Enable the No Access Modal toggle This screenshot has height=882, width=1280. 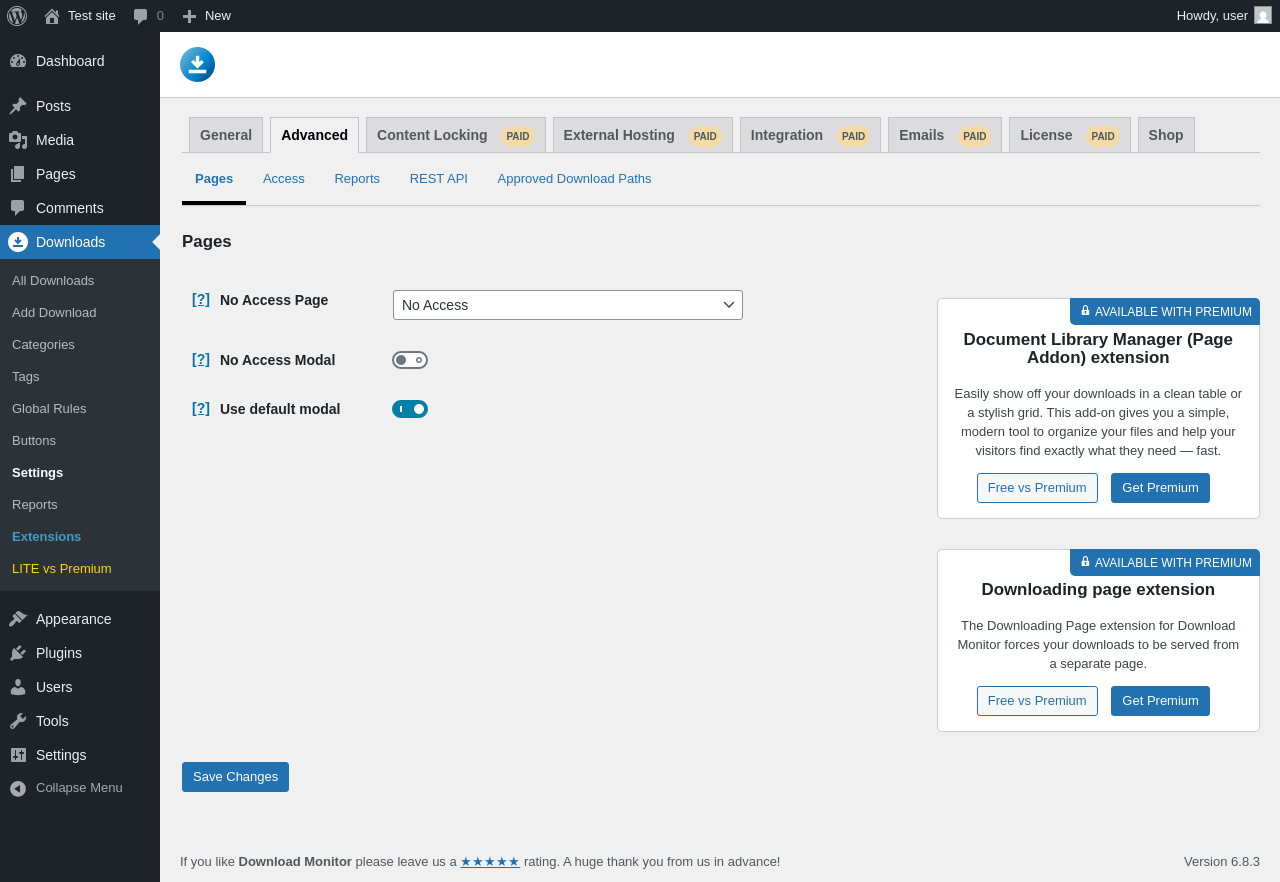410,360
